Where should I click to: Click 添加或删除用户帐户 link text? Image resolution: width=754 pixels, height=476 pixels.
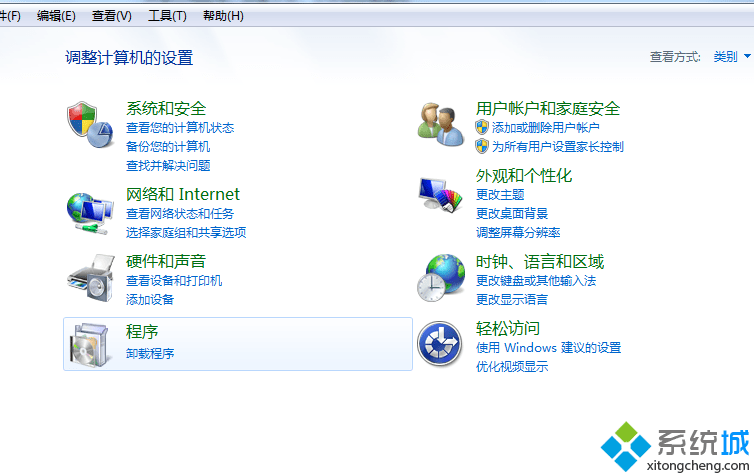pyautogui.click(x=545, y=127)
